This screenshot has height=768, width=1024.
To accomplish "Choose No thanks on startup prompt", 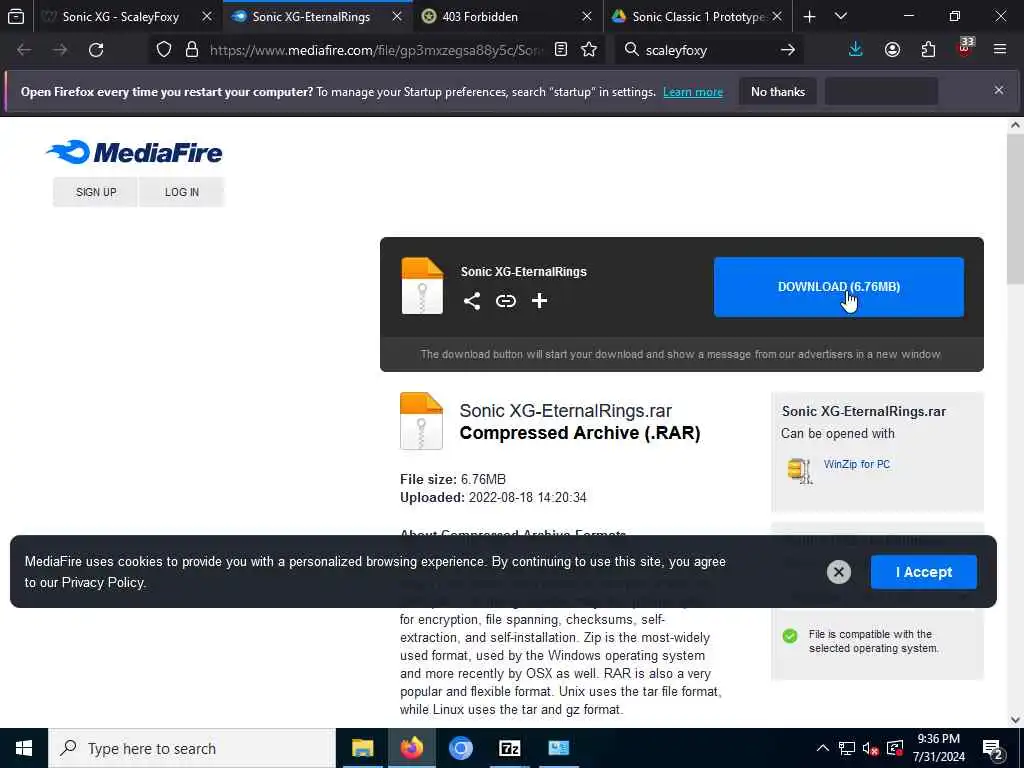I will pos(778,91).
